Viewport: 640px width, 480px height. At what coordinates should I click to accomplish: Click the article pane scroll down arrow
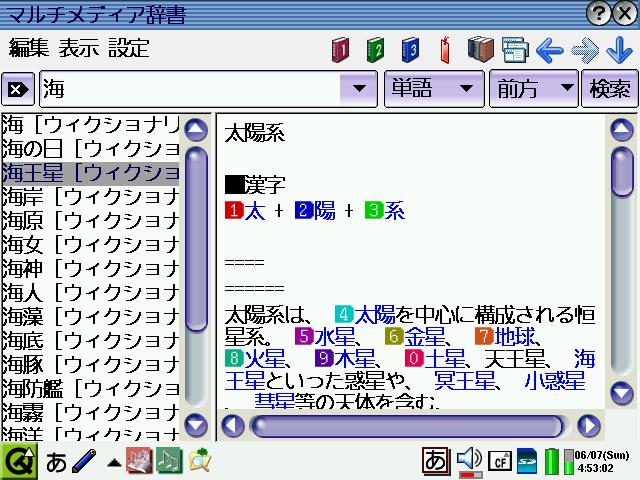[622, 393]
